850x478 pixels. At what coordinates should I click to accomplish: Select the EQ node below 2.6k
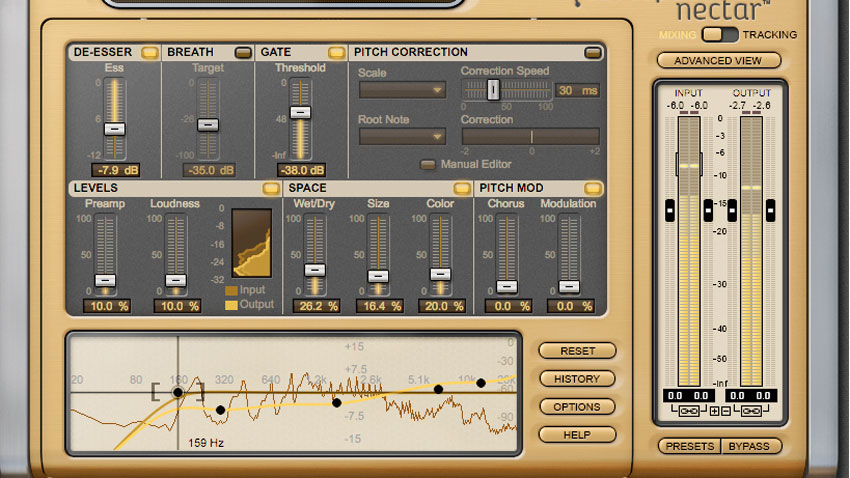337,403
